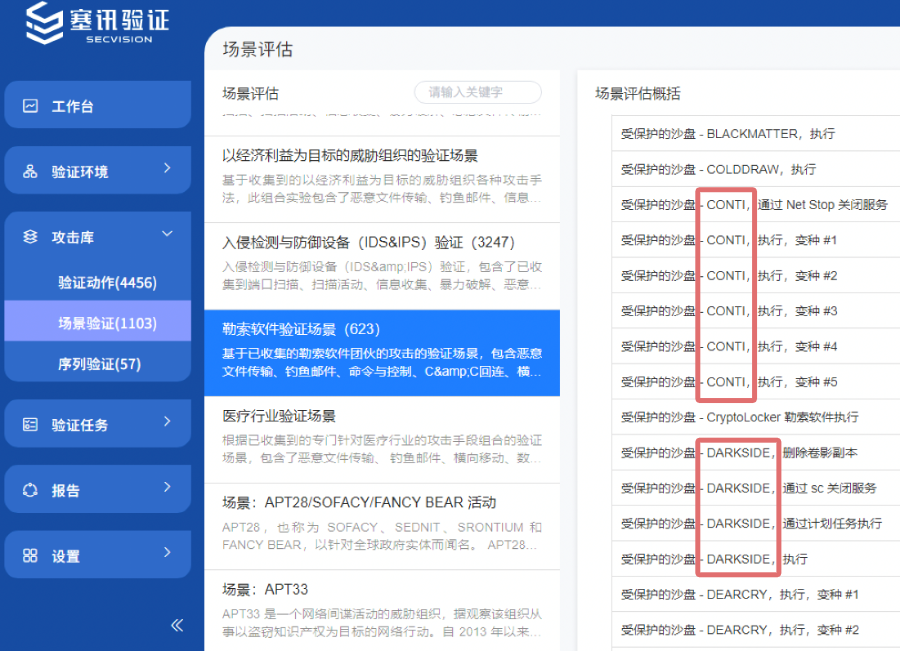
Task: Select 医疗行业验证场景 entry
Action: click(382, 440)
